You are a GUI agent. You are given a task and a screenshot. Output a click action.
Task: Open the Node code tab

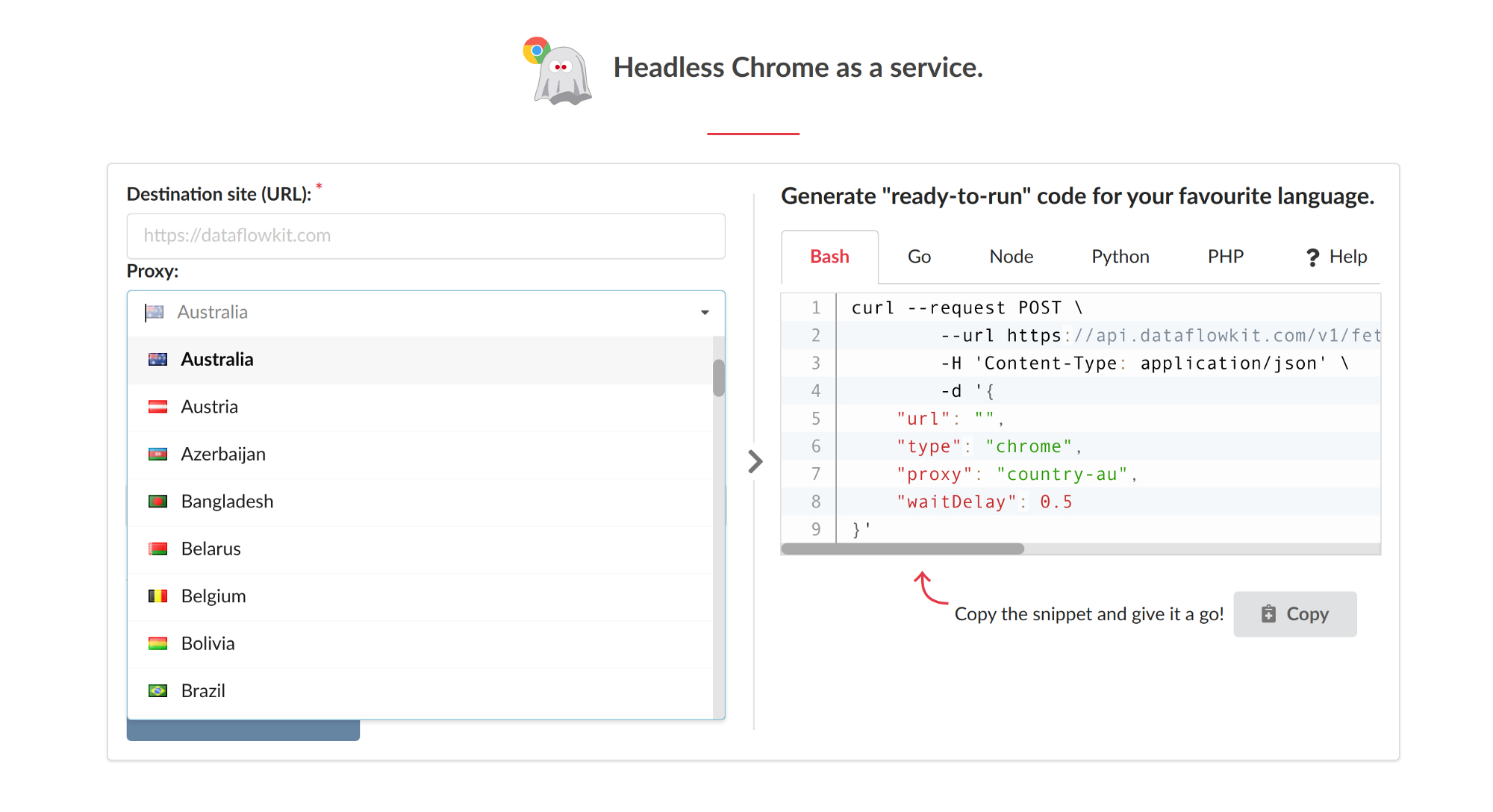point(1011,257)
